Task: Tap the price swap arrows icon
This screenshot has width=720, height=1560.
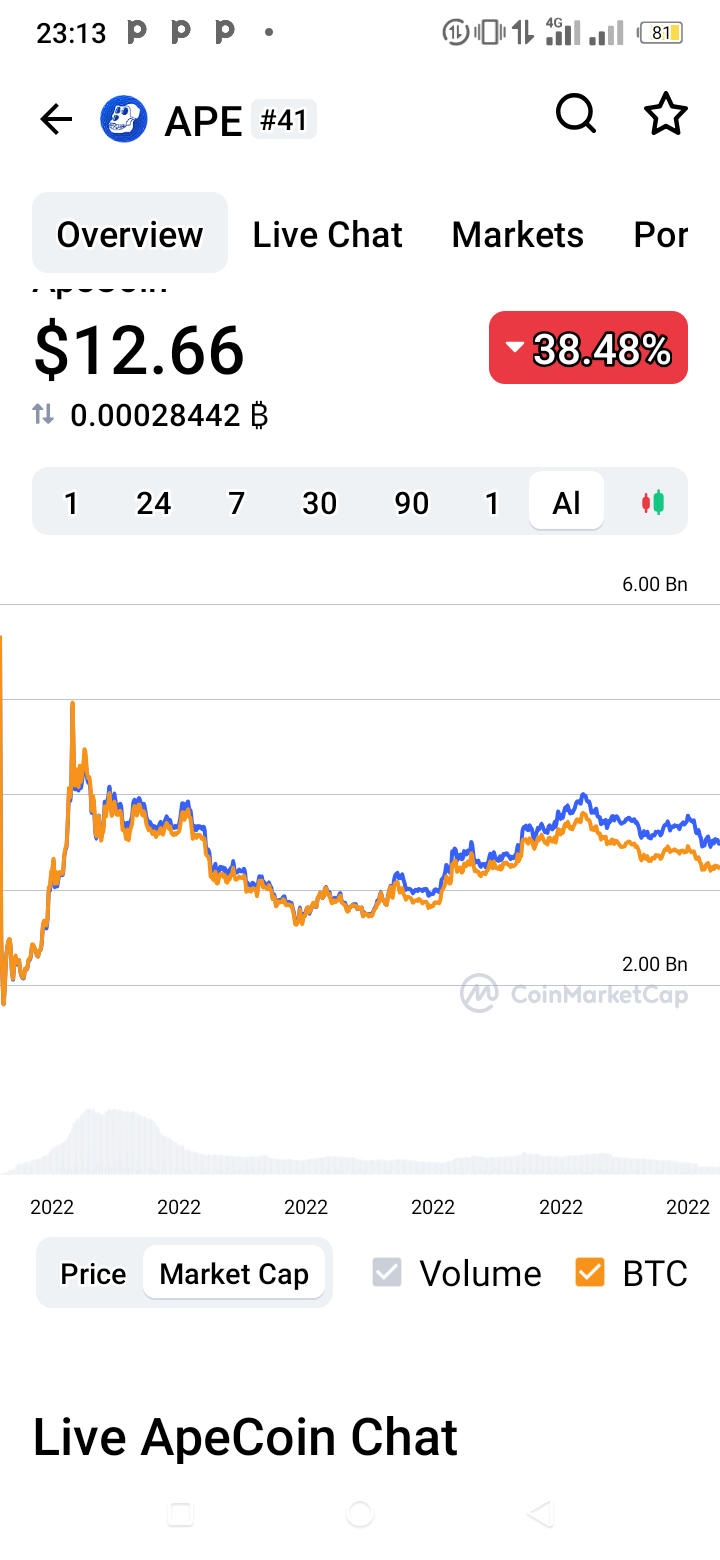Action: tap(43, 414)
